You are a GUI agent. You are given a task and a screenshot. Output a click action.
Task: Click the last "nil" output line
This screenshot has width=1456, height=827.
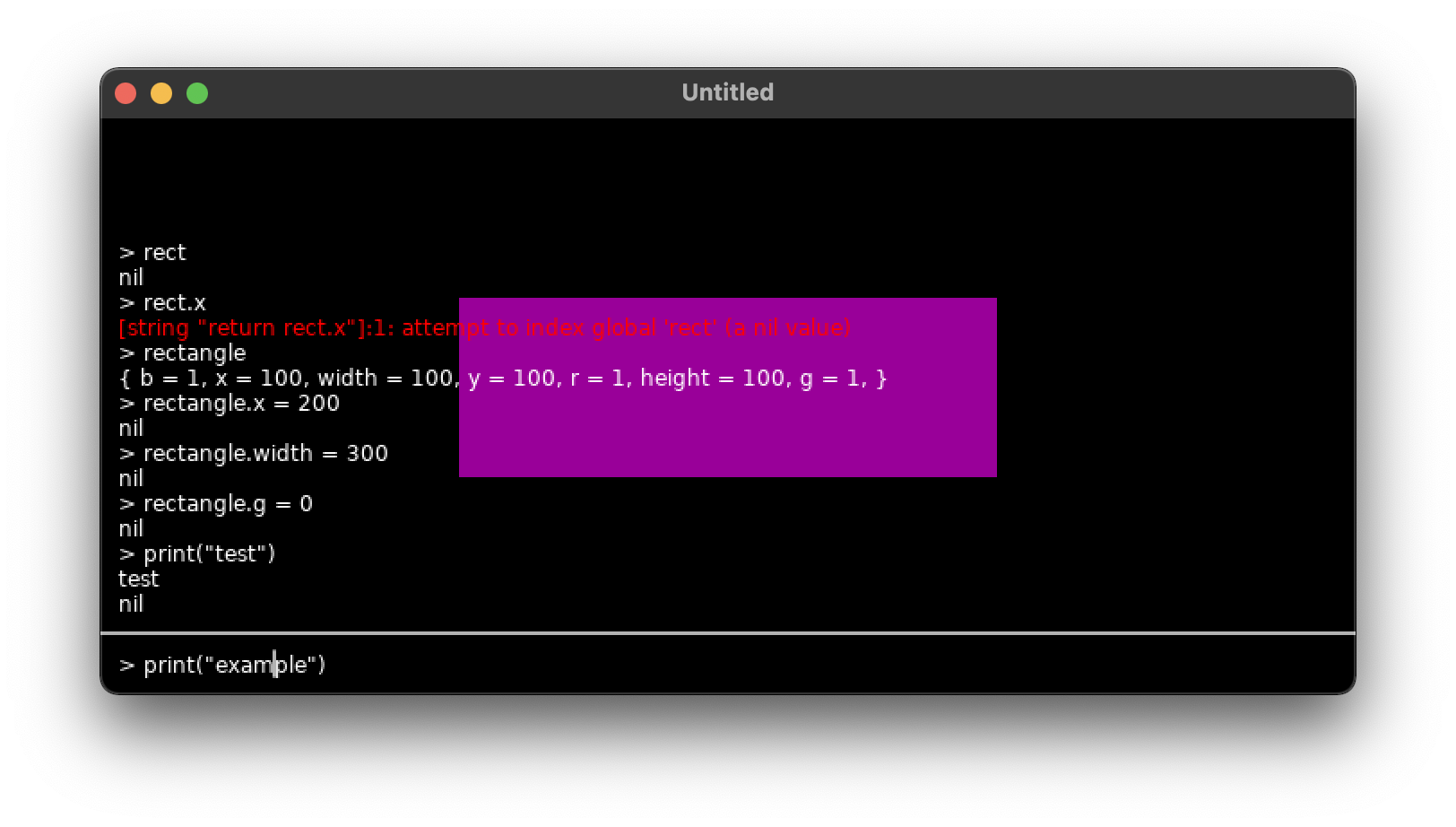(131, 605)
